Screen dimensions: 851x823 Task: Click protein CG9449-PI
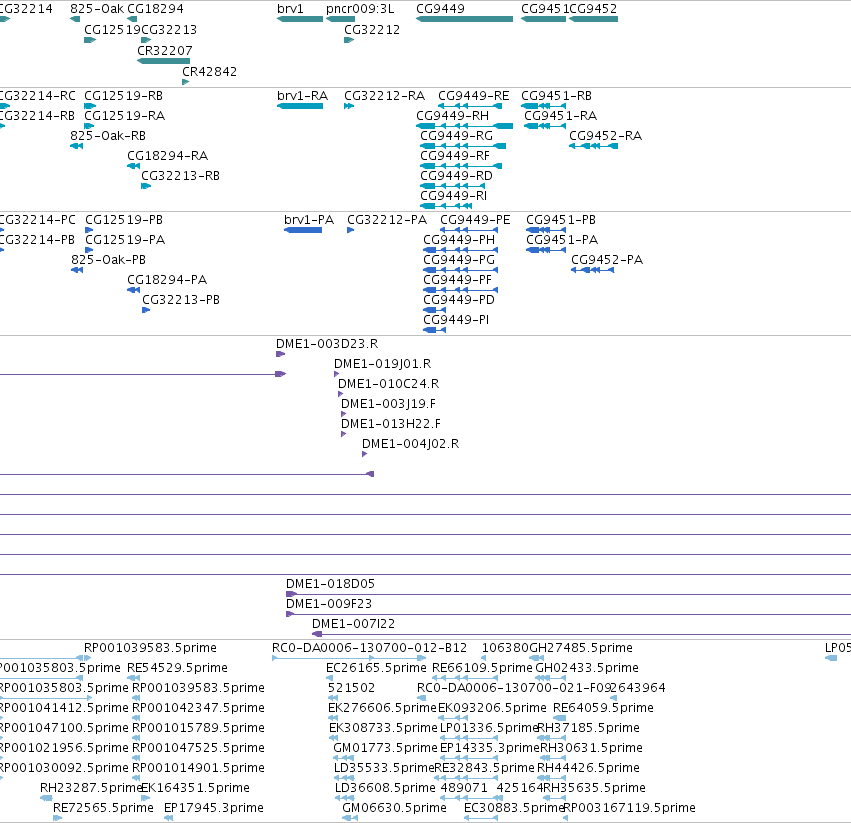coord(434,330)
